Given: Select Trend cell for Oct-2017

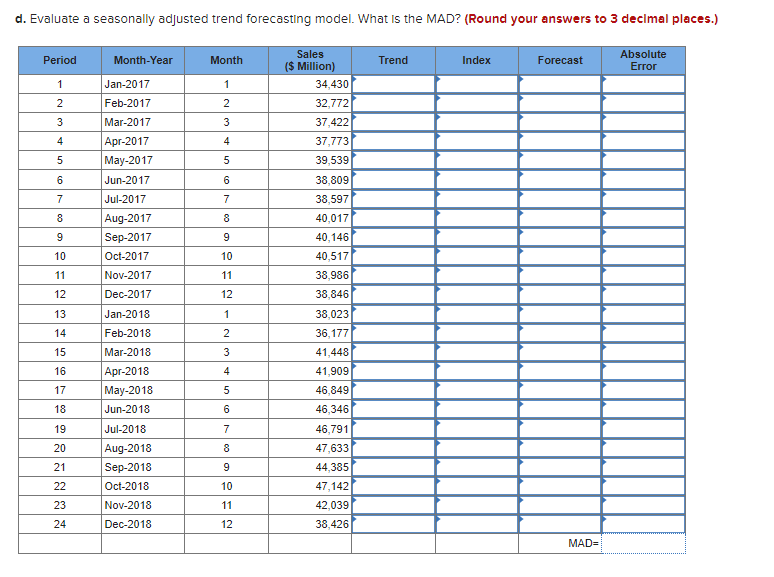Looking at the screenshot, I should (393, 256).
